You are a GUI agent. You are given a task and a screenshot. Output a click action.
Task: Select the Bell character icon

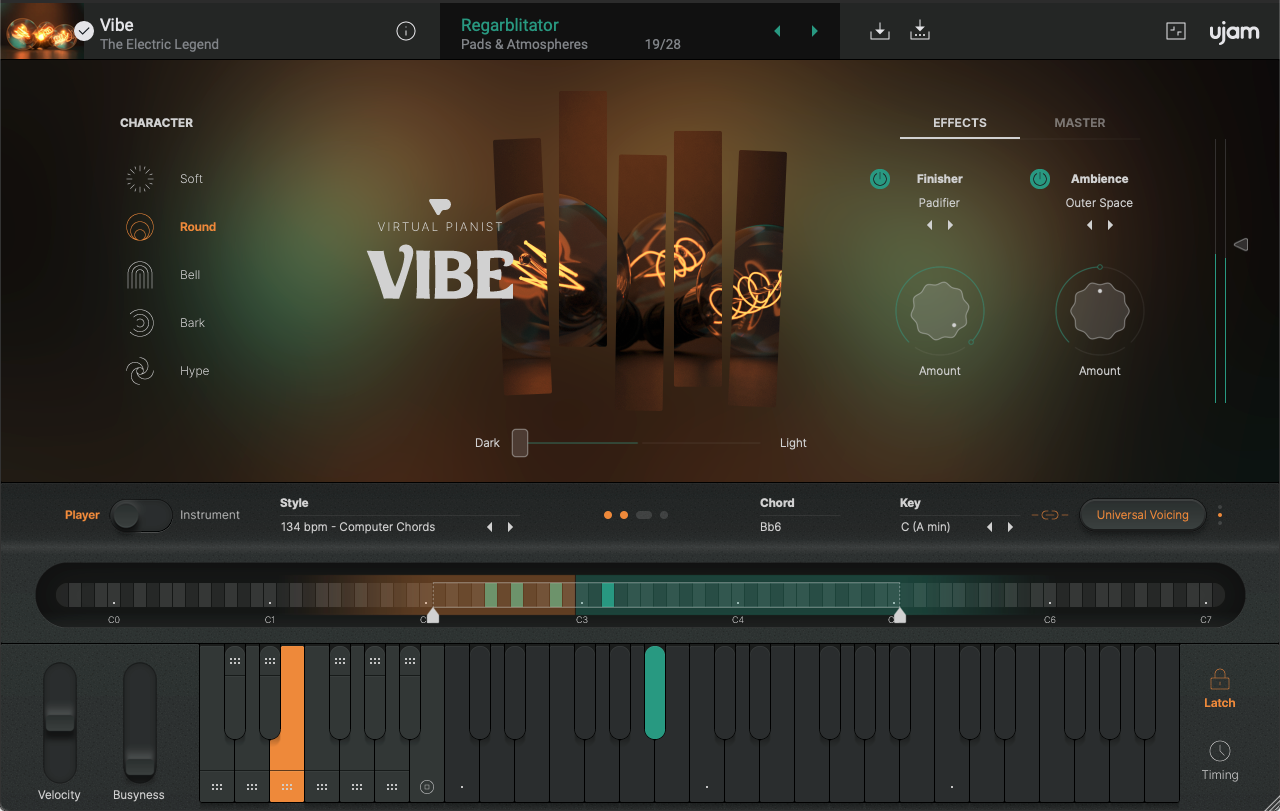point(140,275)
